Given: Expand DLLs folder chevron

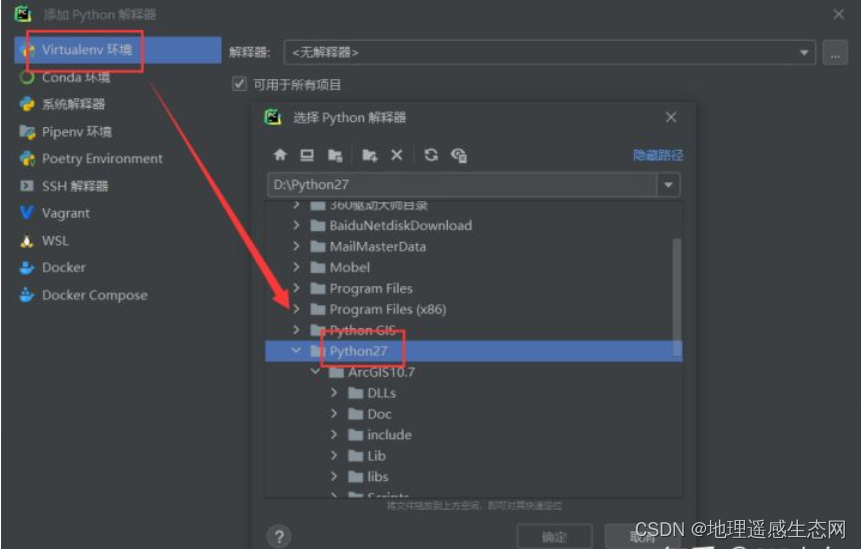Looking at the screenshot, I should point(334,393).
